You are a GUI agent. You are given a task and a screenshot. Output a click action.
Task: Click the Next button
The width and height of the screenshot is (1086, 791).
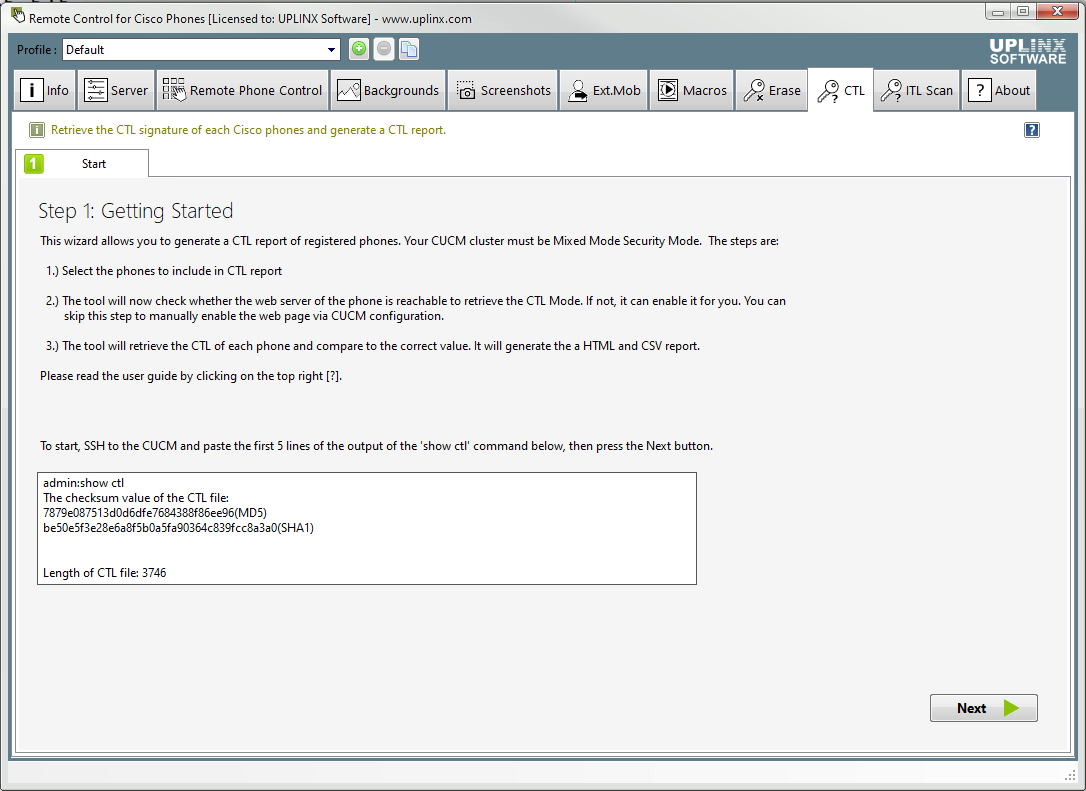point(983,708)
